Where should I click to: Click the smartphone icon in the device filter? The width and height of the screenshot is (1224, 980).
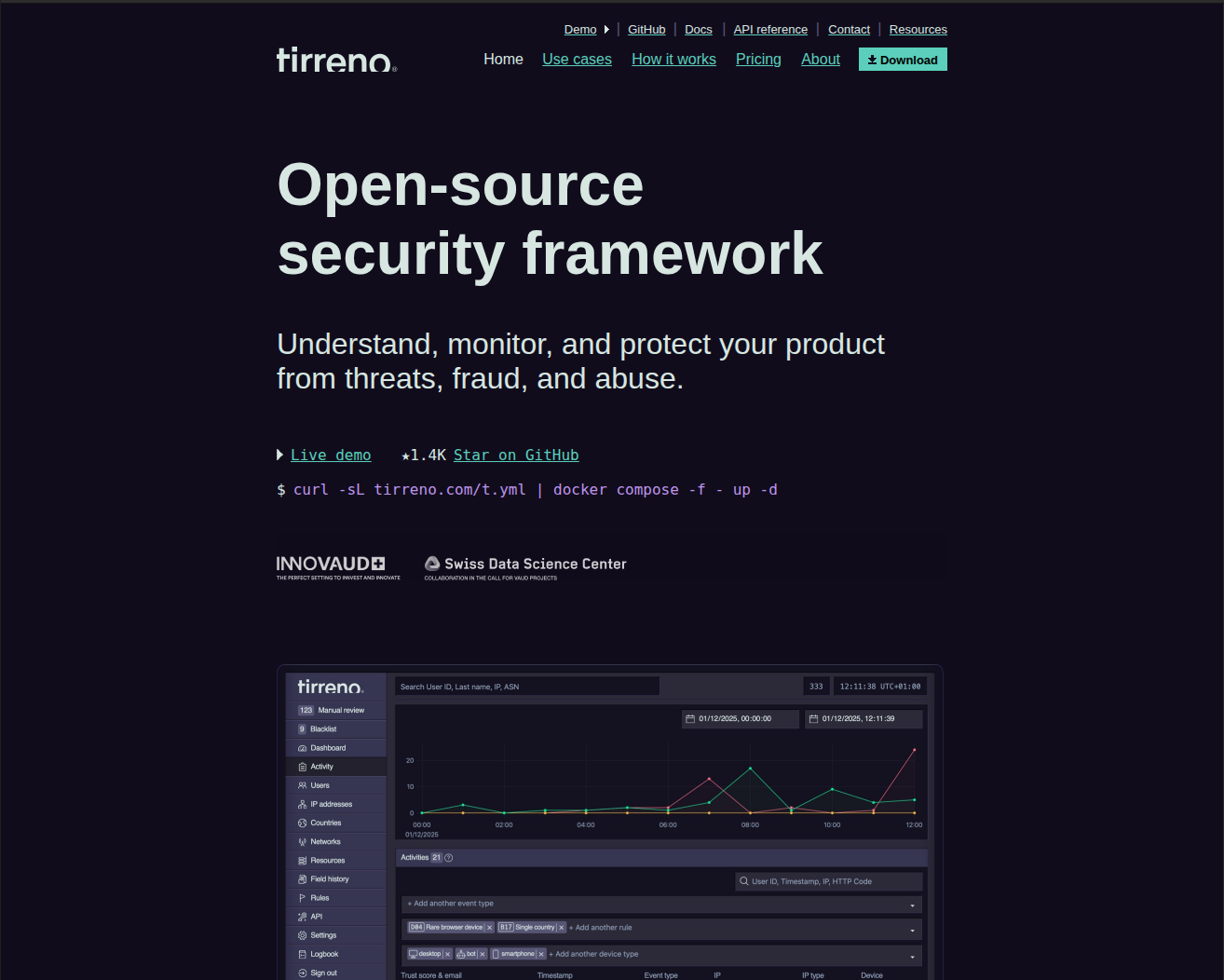pyautogui.click(x=496, y=954)
